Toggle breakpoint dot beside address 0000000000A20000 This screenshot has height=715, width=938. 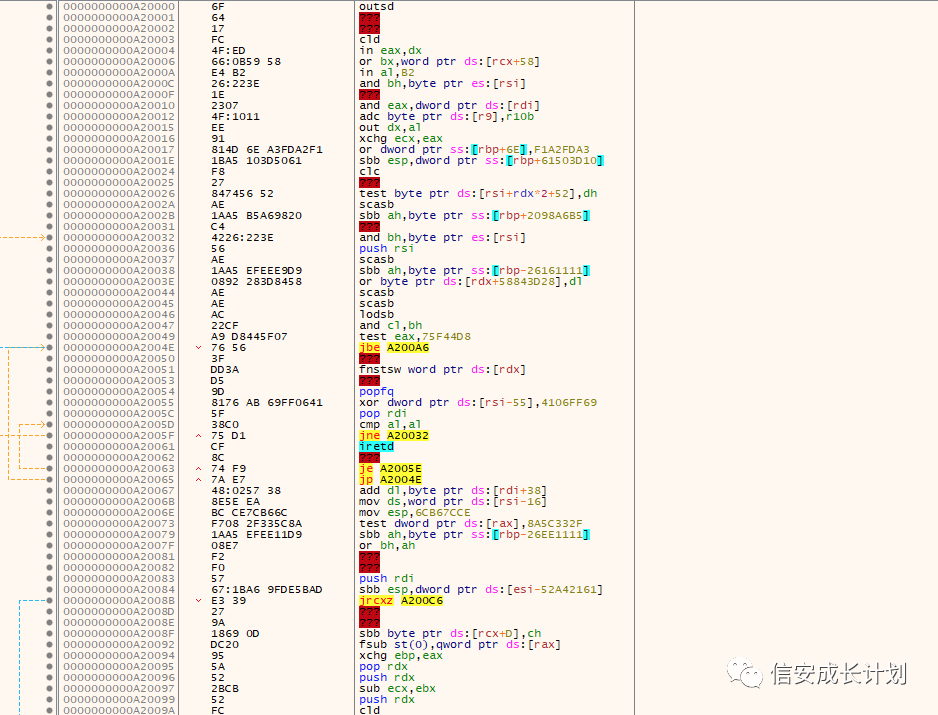click(50, 7)
